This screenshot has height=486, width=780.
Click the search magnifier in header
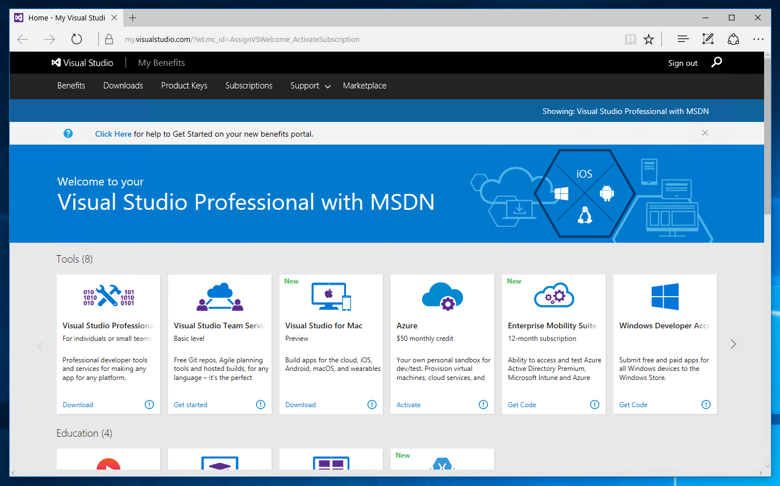(x=716, y=63)
